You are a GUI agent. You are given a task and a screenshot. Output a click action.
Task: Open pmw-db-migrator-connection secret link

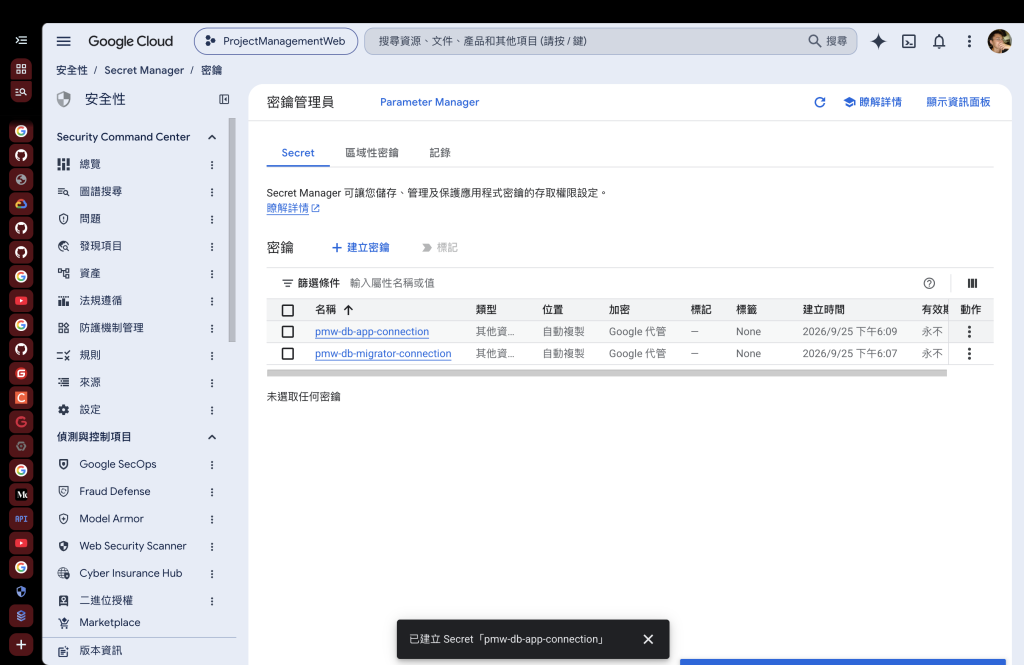point(383,353)
